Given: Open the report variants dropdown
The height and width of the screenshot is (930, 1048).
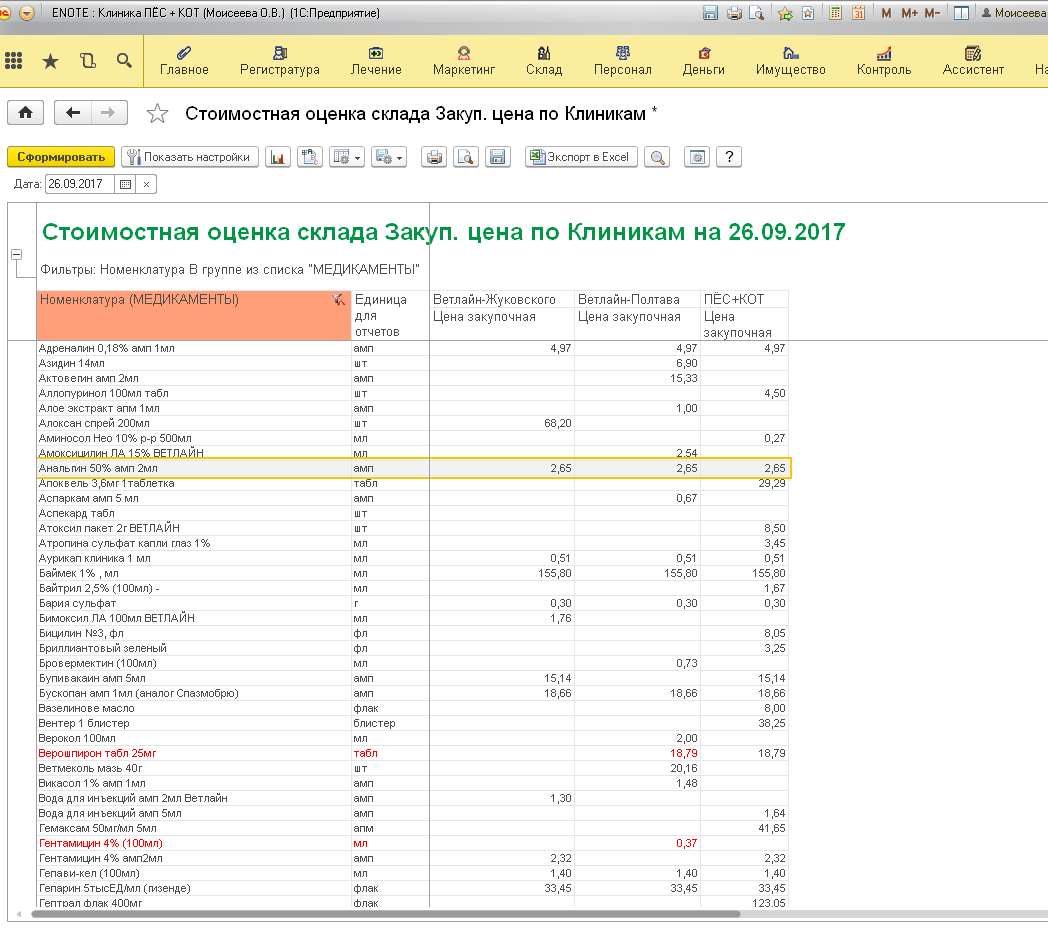Looking at the screenshot, I should click(x=346, y=157).
